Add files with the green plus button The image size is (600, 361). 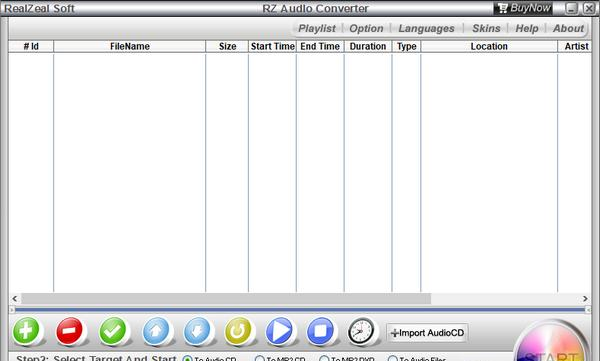click(26, 330)
